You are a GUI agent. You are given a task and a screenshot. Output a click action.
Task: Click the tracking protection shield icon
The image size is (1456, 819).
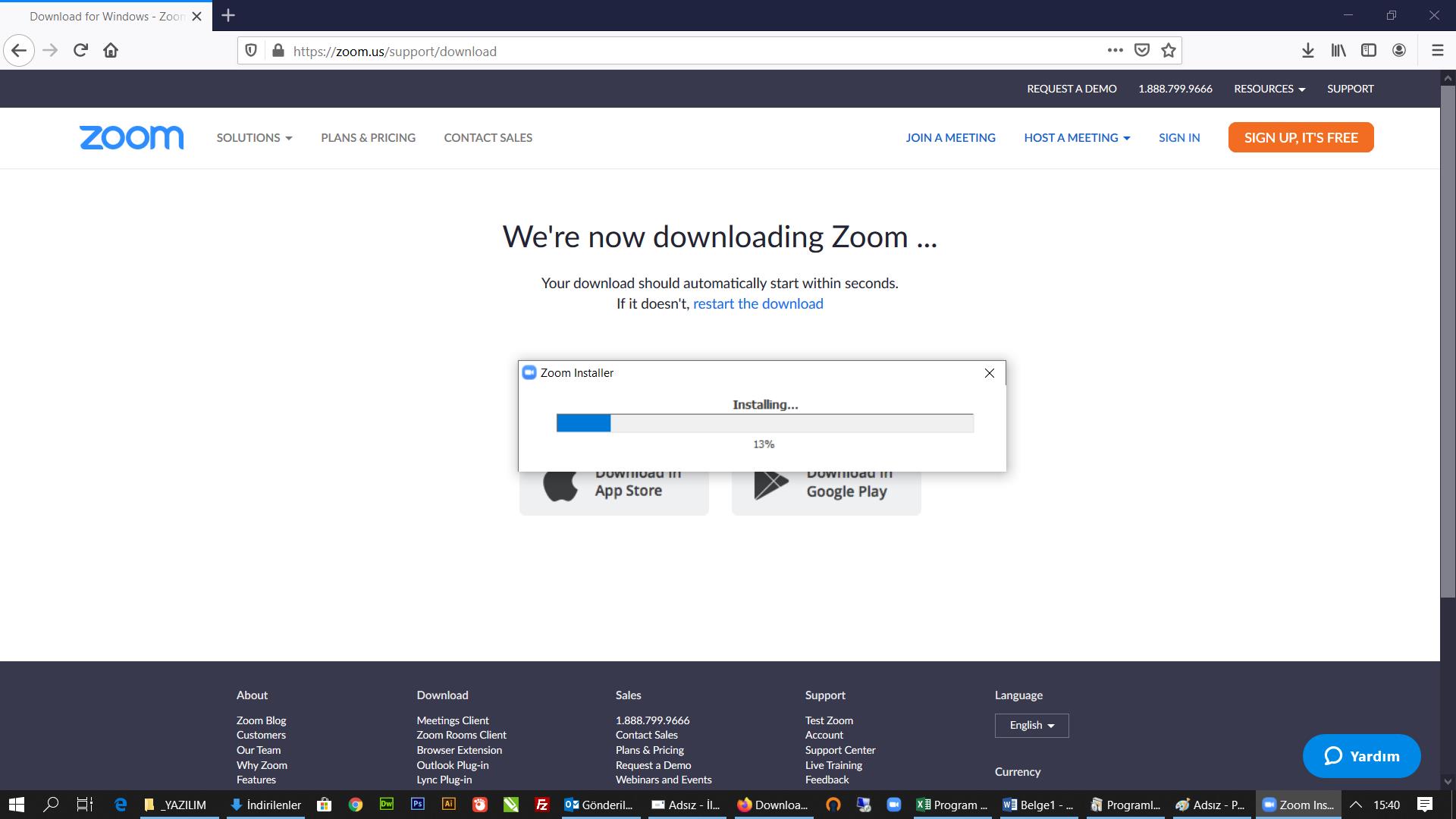(x=251, y=51)
